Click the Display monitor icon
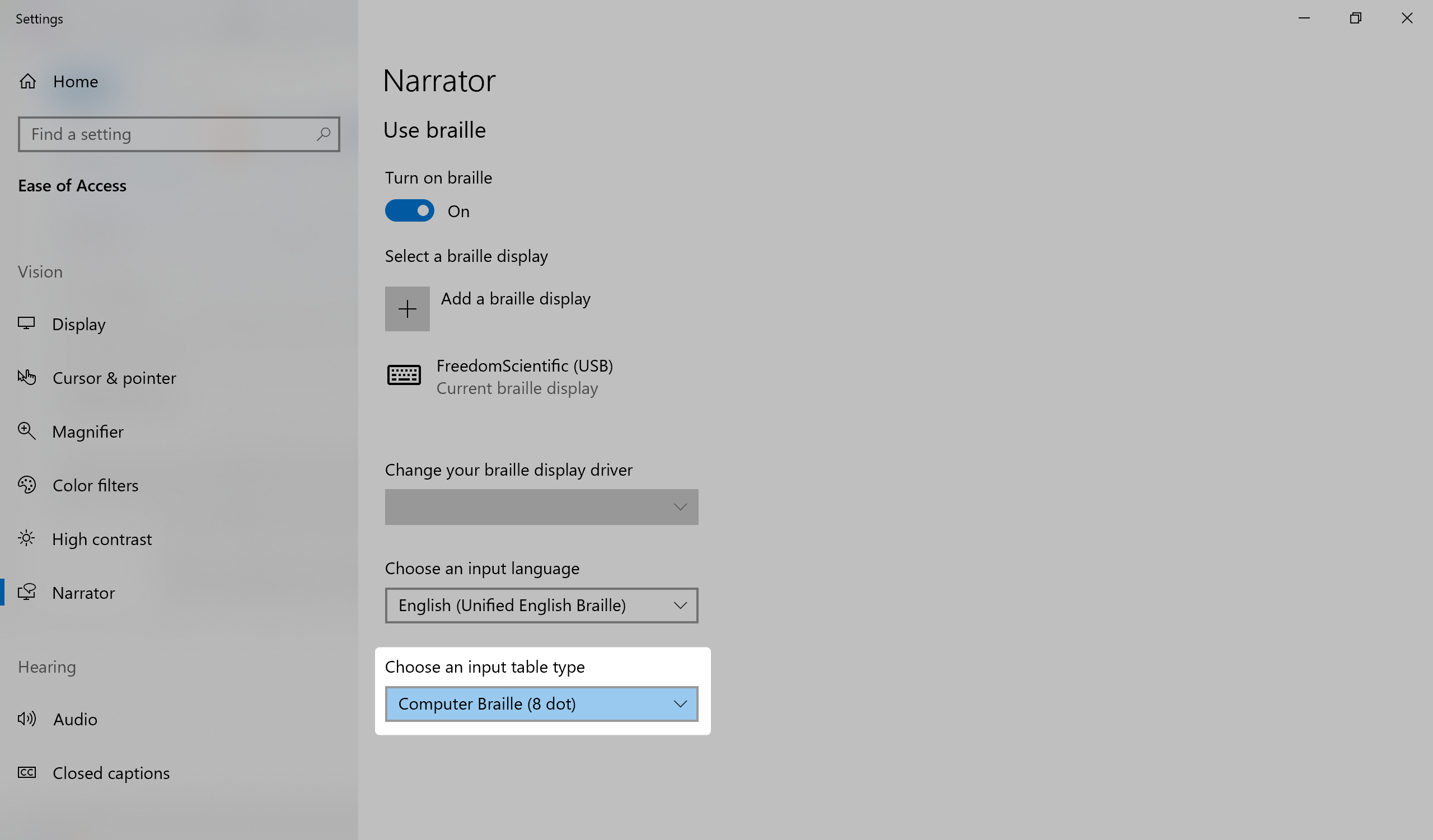Image resolution: width=1433 pixels, height=840 pixels. tap(26, 324)
